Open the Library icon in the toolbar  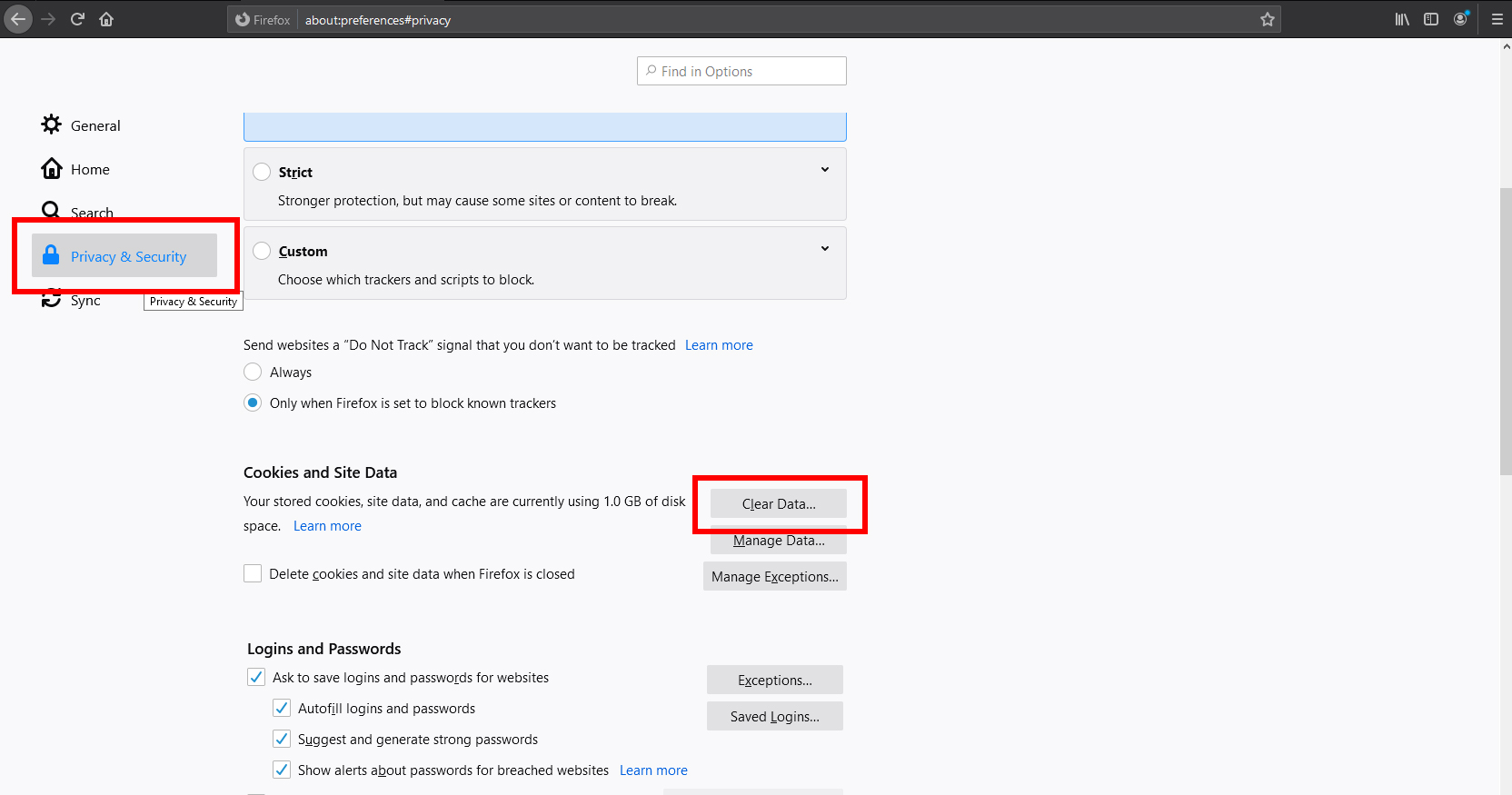[x=1402, y=19]
